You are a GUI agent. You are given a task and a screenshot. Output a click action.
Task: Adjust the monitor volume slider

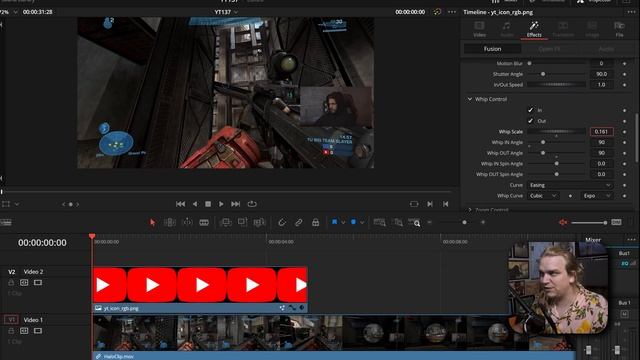589,222
